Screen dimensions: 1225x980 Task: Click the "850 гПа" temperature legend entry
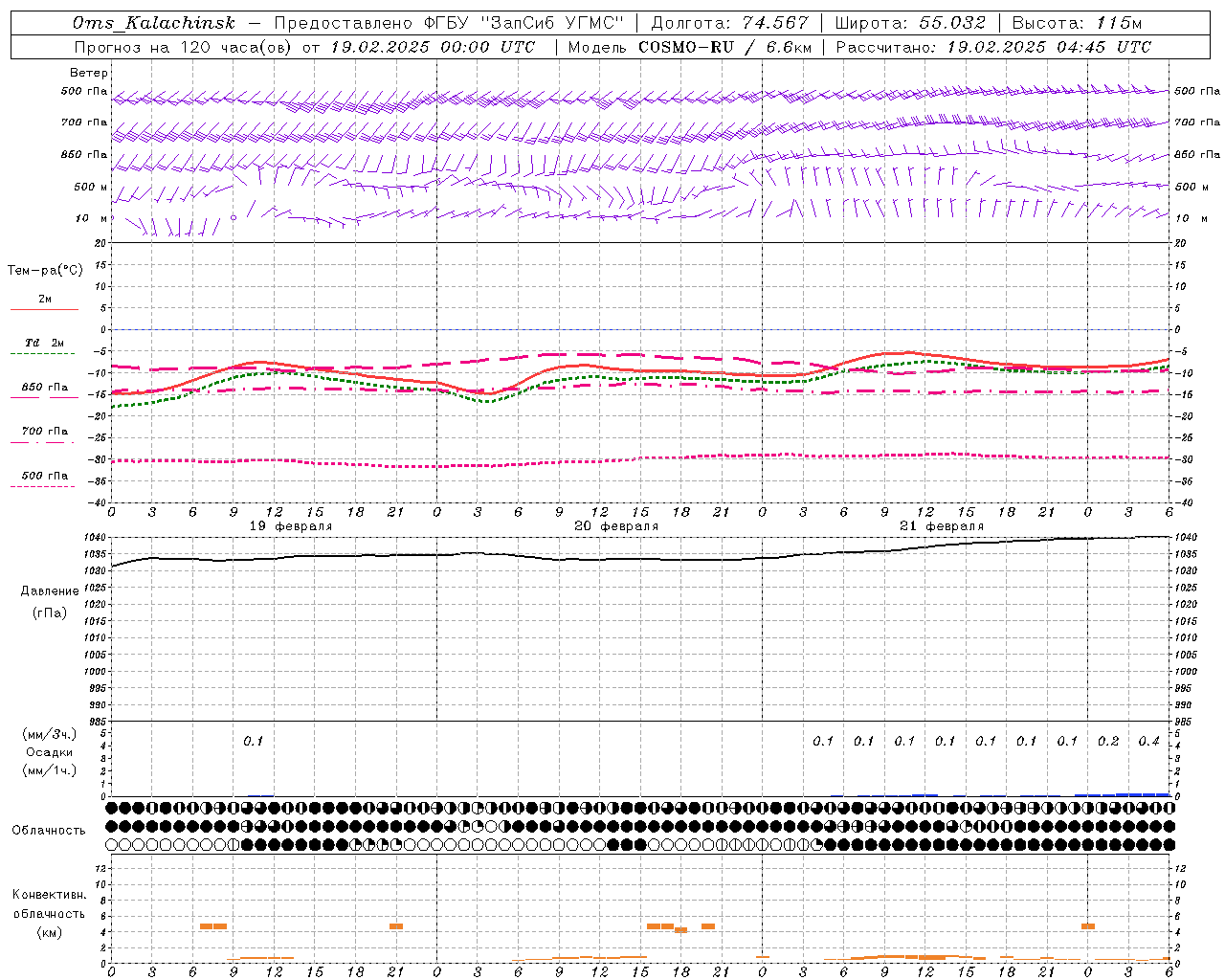pos(45,388)
